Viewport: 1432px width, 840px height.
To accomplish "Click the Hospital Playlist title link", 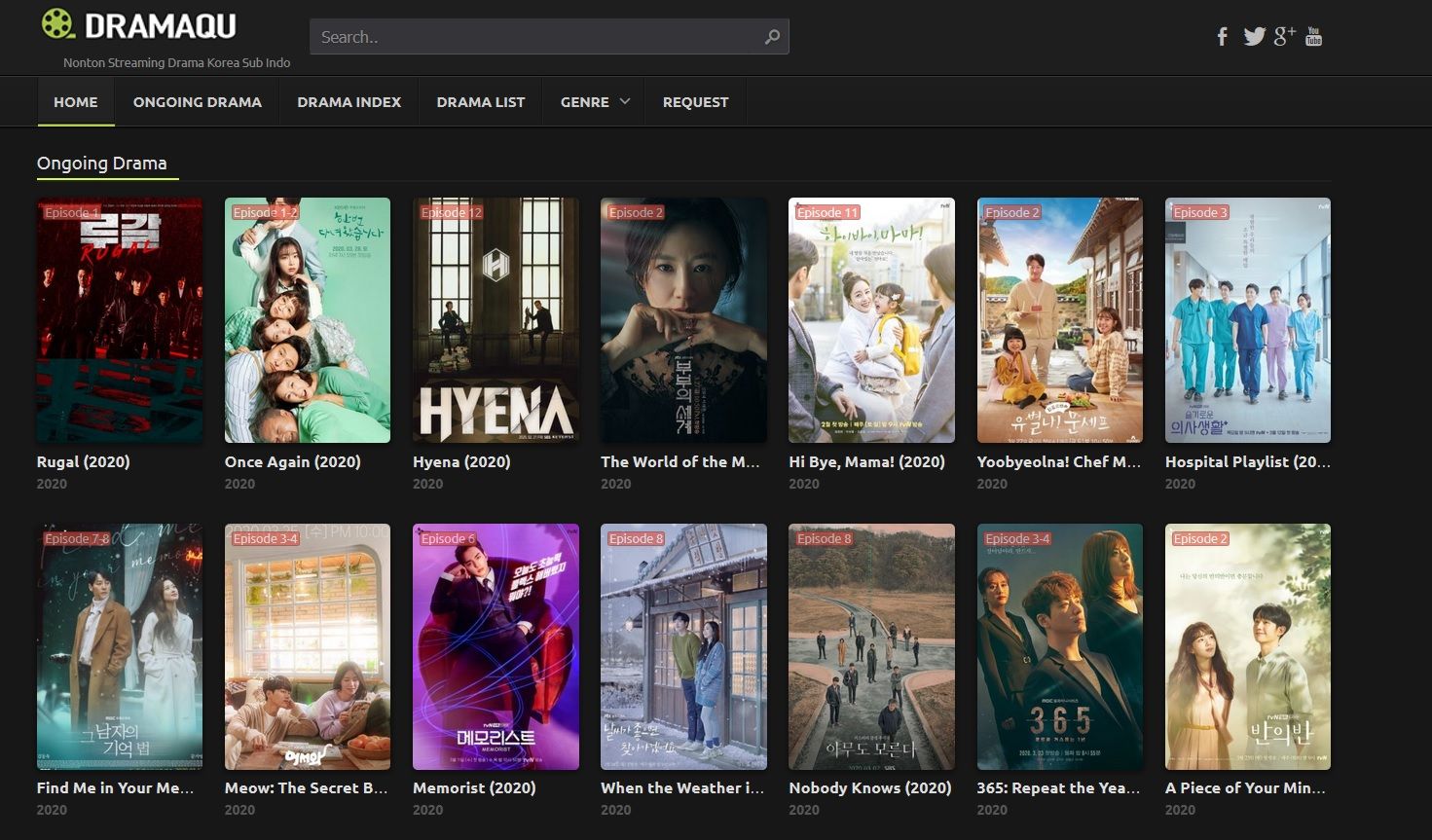I will tap(1248, 461).
